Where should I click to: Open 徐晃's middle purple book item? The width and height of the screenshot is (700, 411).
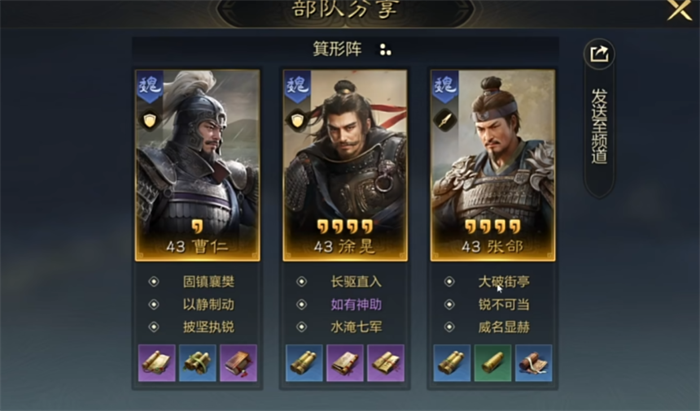(x=345, y=363)
